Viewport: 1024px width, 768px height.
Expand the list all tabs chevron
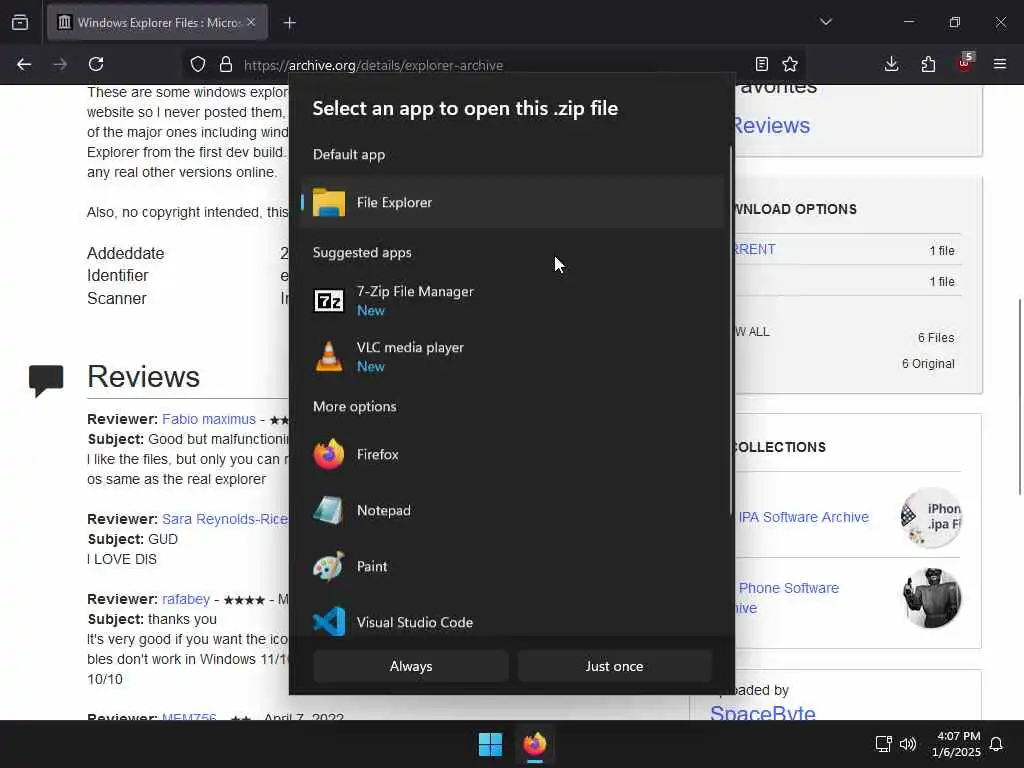pos(826,22)
